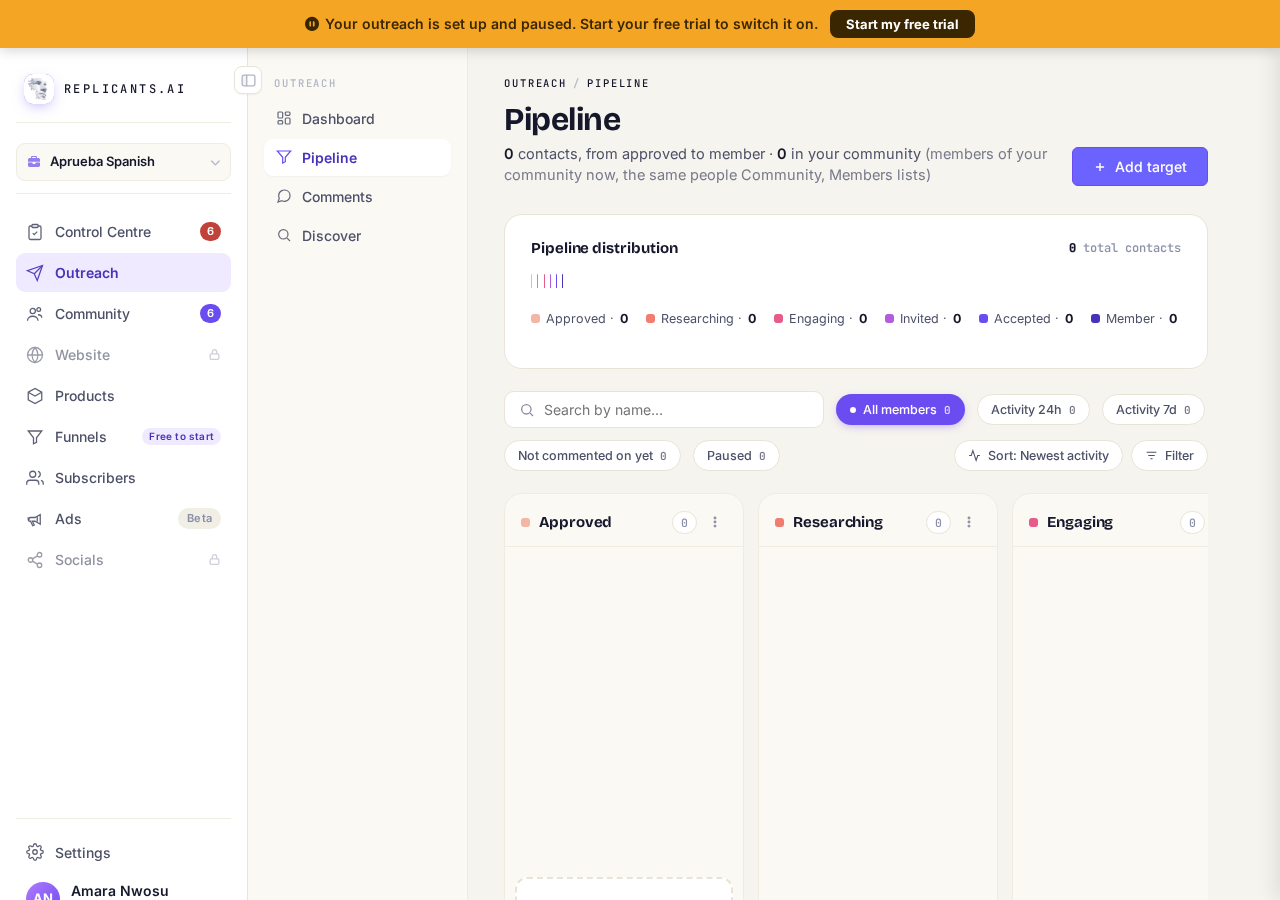Viewport: 1280px width, 900px height.
Task: Open the three-dot menu on Researching column
Action: click(x=969, y=522)
